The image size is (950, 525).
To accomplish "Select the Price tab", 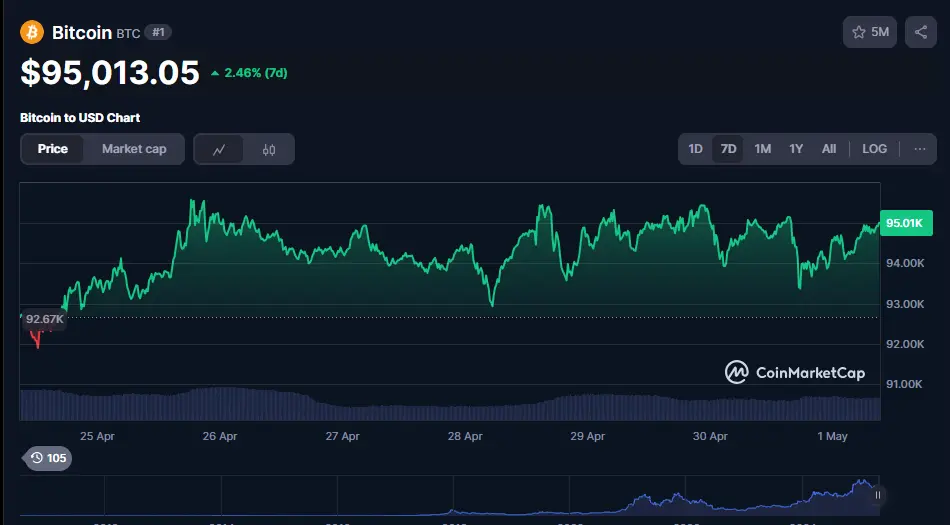I will pyautogui.click(x=53, y=149).
